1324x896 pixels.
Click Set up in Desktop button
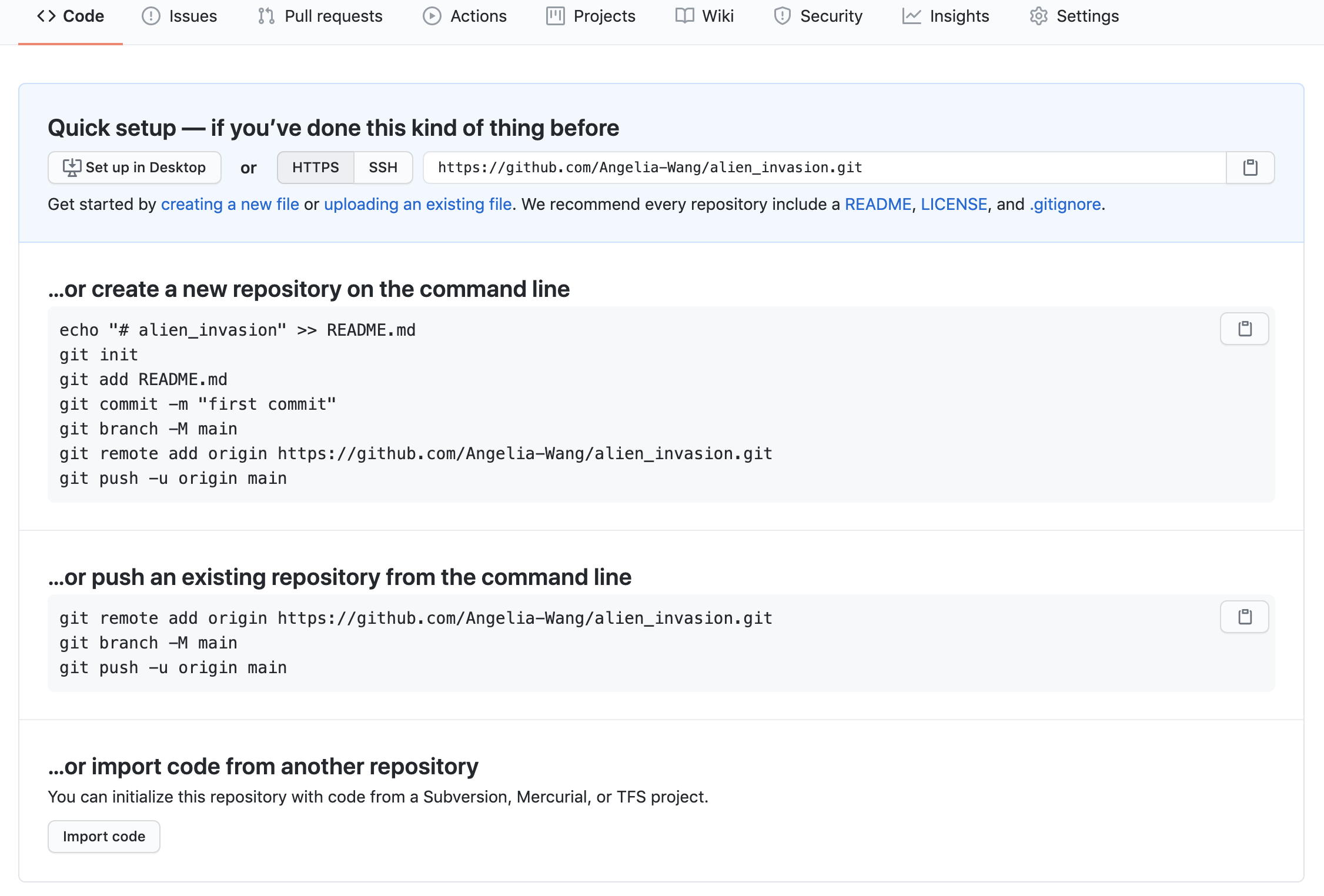tap(135, 168)
